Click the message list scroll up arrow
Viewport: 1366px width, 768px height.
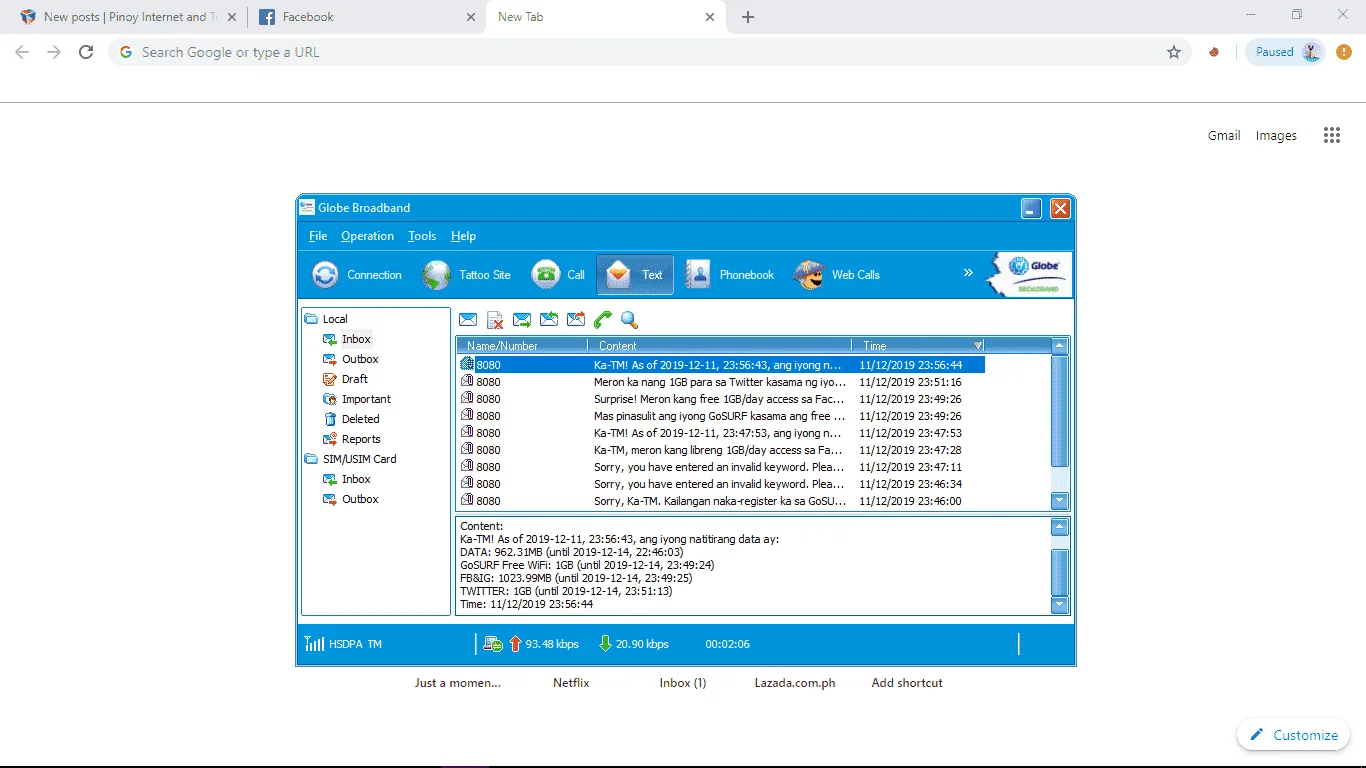click(x=1060, y=346)
